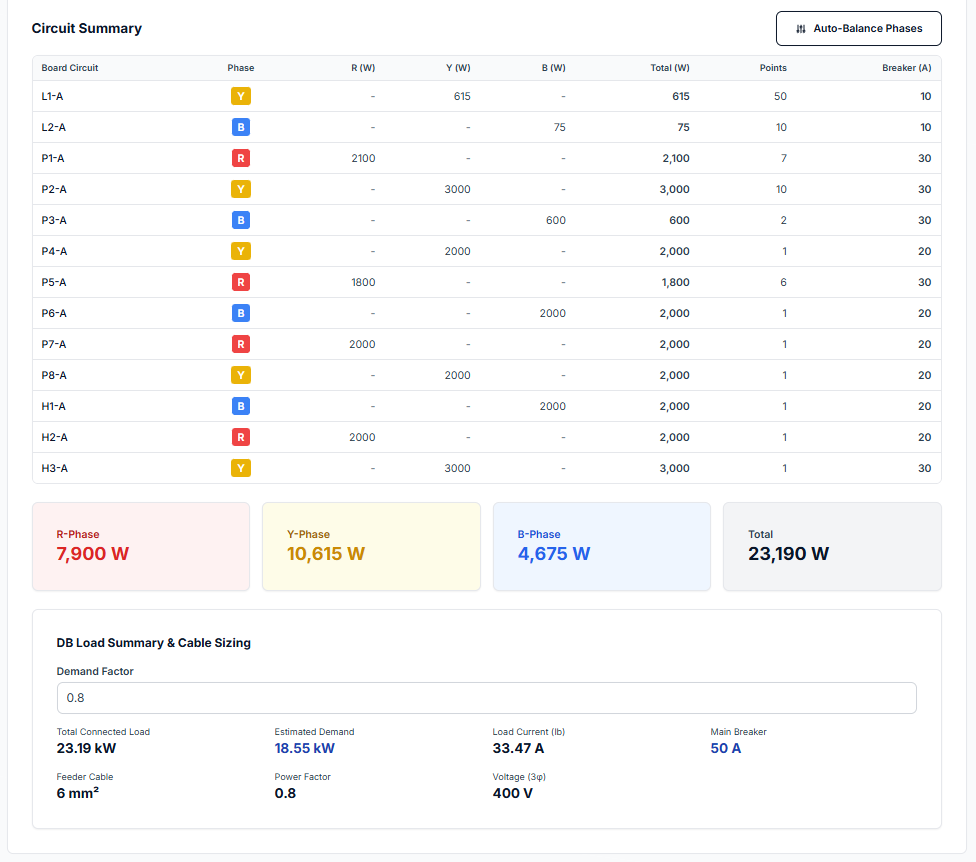Click the R phase badge for P5-A
Image resolution: width=976 pixels, height=862 pixels.
point(241,282)
